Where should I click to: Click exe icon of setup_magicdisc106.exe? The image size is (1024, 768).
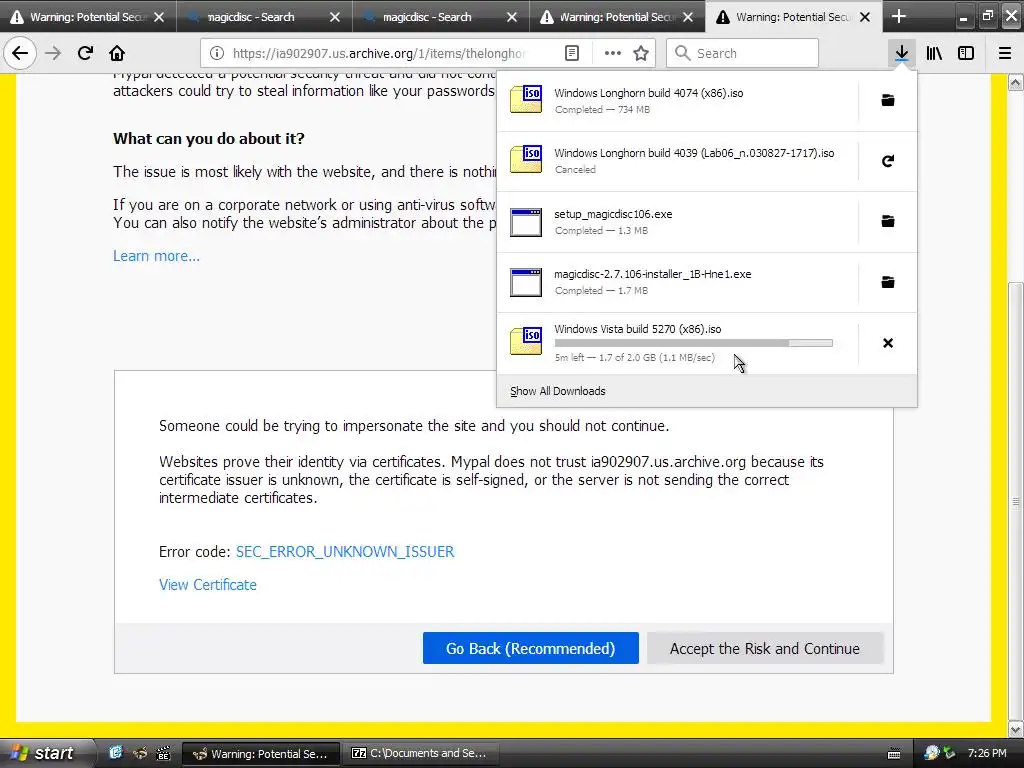tap(526, 221)
